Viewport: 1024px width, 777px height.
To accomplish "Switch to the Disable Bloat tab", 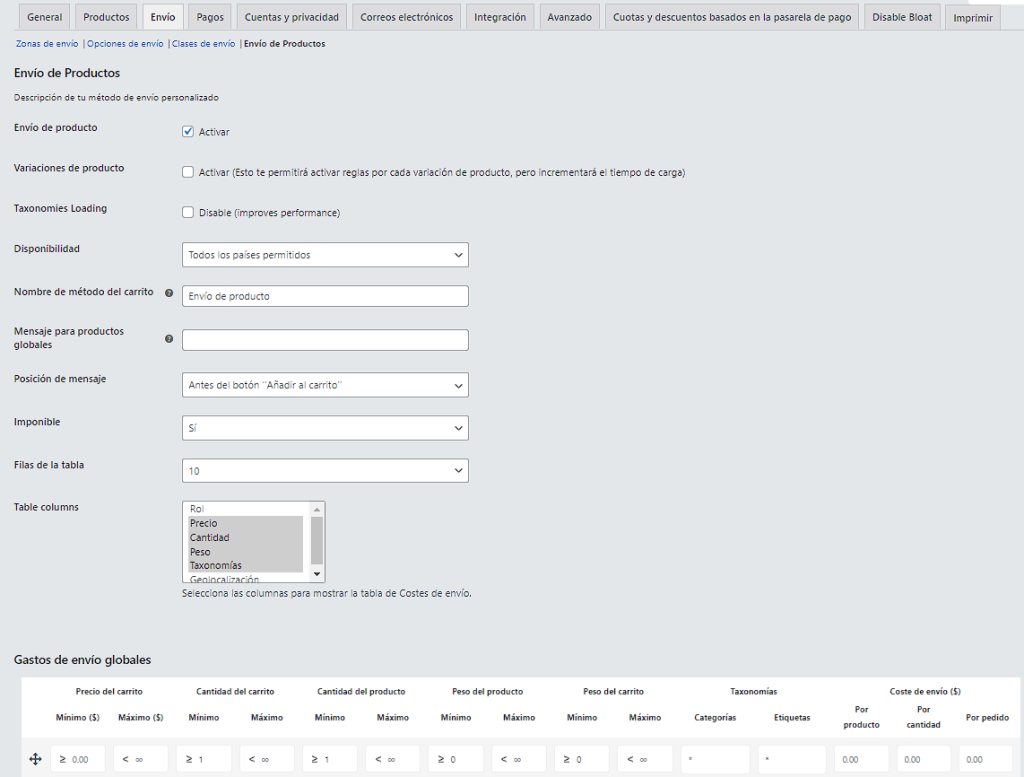I will [x=901, y=17].
